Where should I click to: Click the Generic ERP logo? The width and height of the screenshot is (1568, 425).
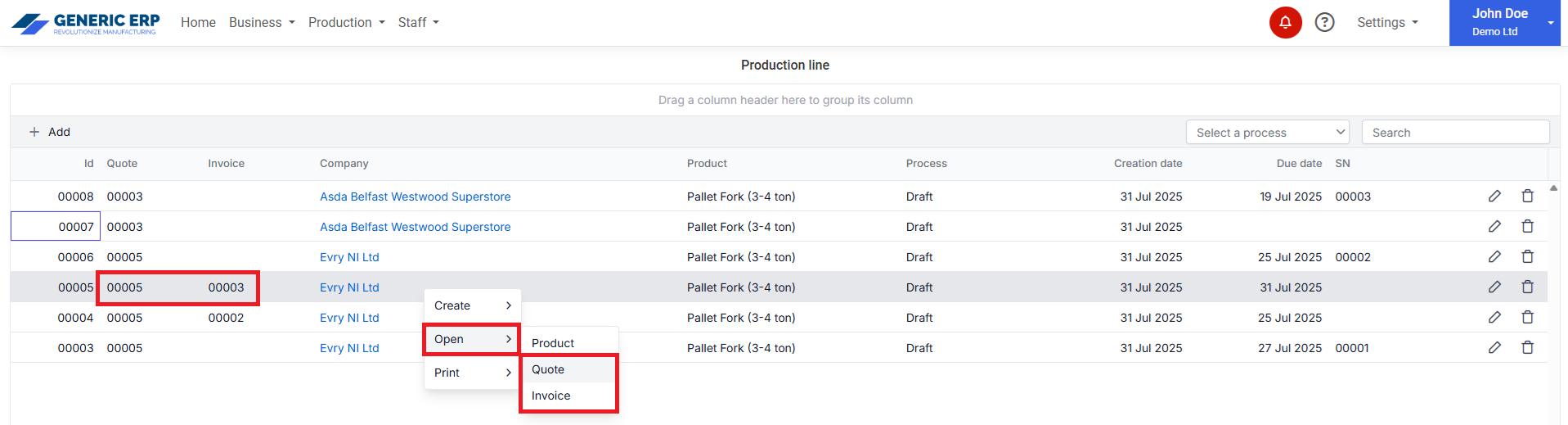click(x=86, y=23)
